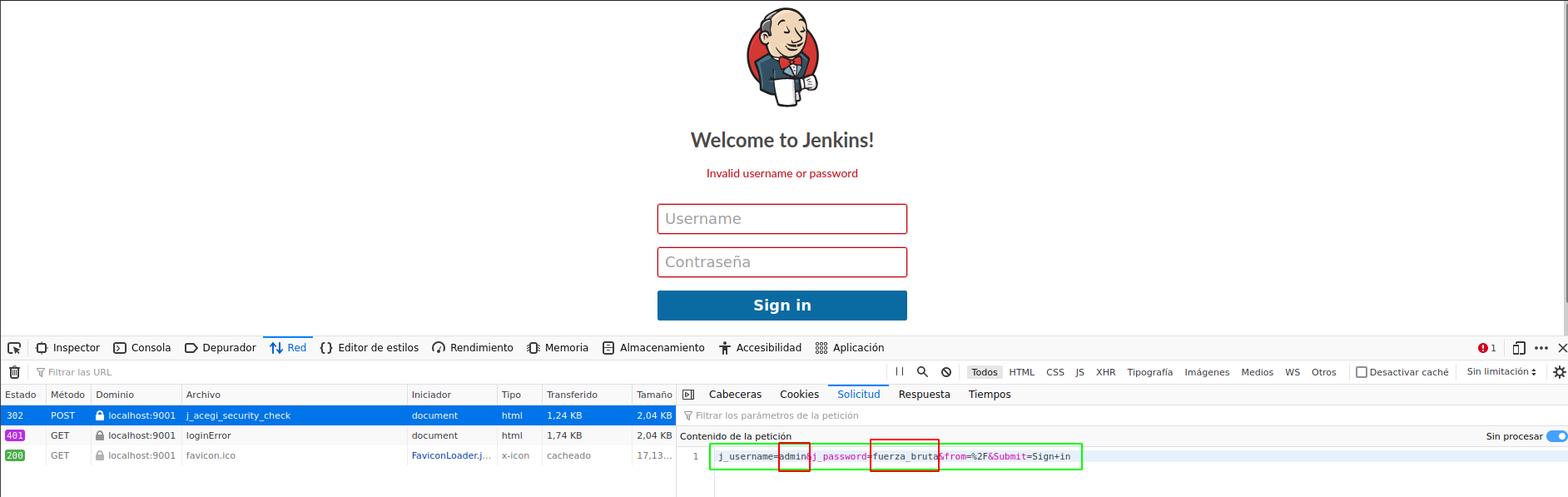Click the Contraseña password field
Image resolution: width=1568 pixels, height=497 pixels.
782,262
